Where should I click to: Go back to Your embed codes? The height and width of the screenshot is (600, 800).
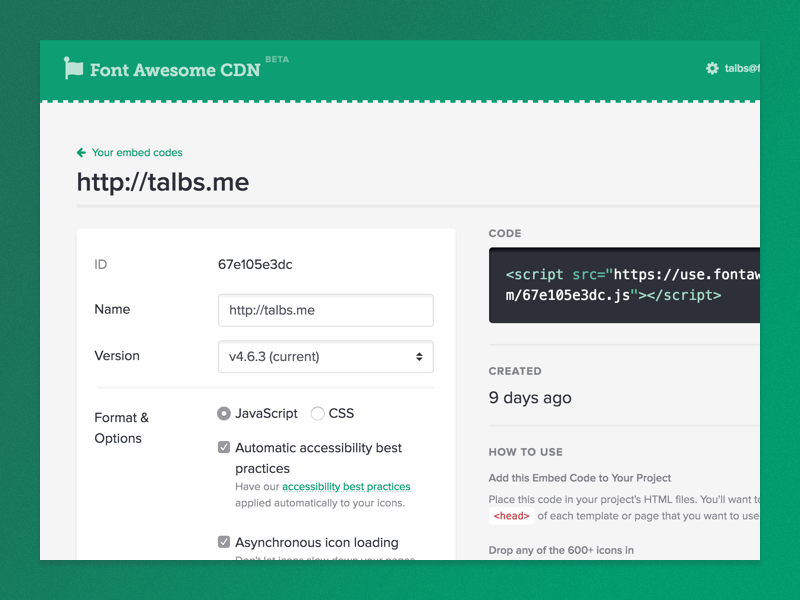pos(137,153)
